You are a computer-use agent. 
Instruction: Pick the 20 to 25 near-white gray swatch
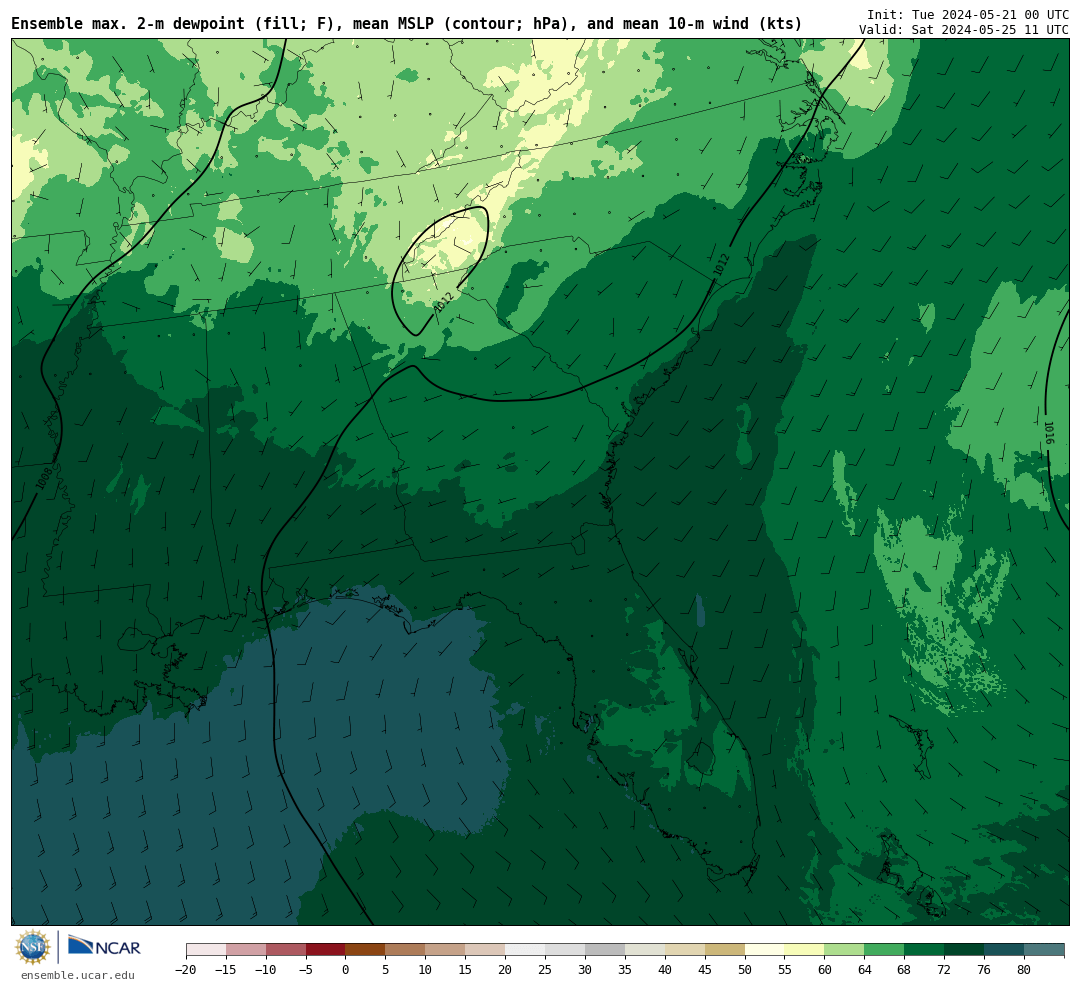point(526,950)
